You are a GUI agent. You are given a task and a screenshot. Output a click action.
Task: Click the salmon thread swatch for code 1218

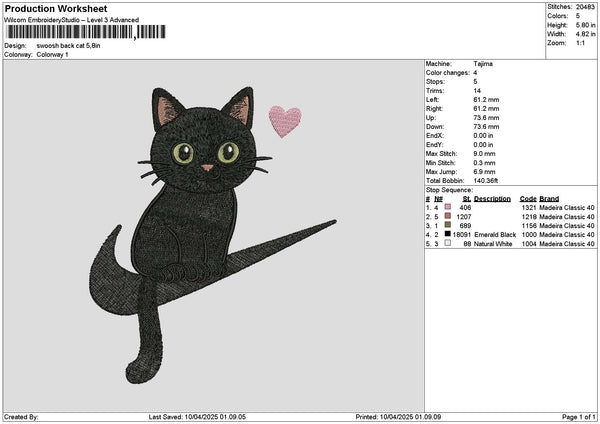pos(448,216)
